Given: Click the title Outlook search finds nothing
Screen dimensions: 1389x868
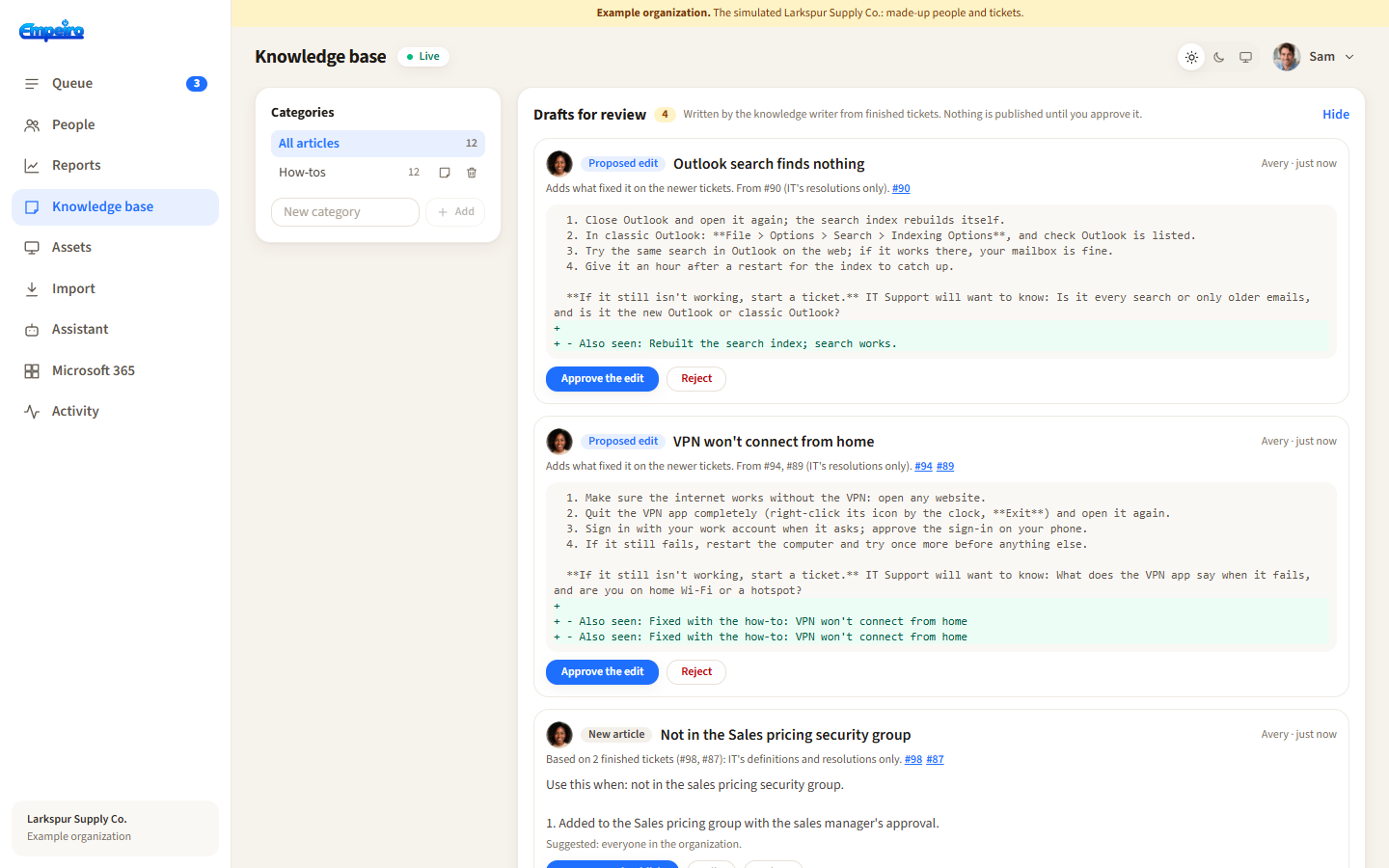Looking at the screenshot, I should [x=769, y=164].
